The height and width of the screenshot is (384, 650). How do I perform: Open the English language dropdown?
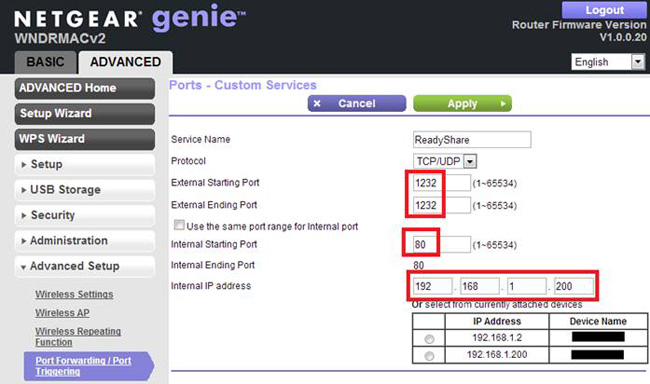point(608,62)
